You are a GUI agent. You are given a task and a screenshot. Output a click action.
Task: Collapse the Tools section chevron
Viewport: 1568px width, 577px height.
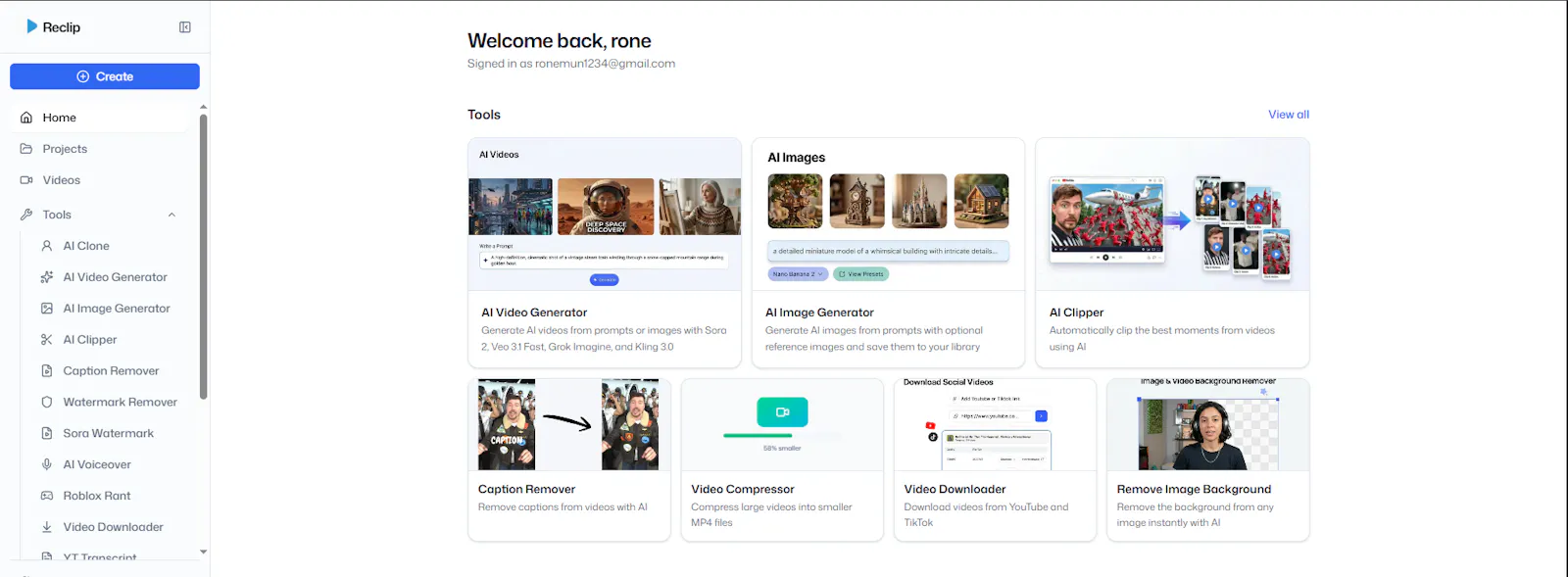pyautogui.click(x=171, y=215)
